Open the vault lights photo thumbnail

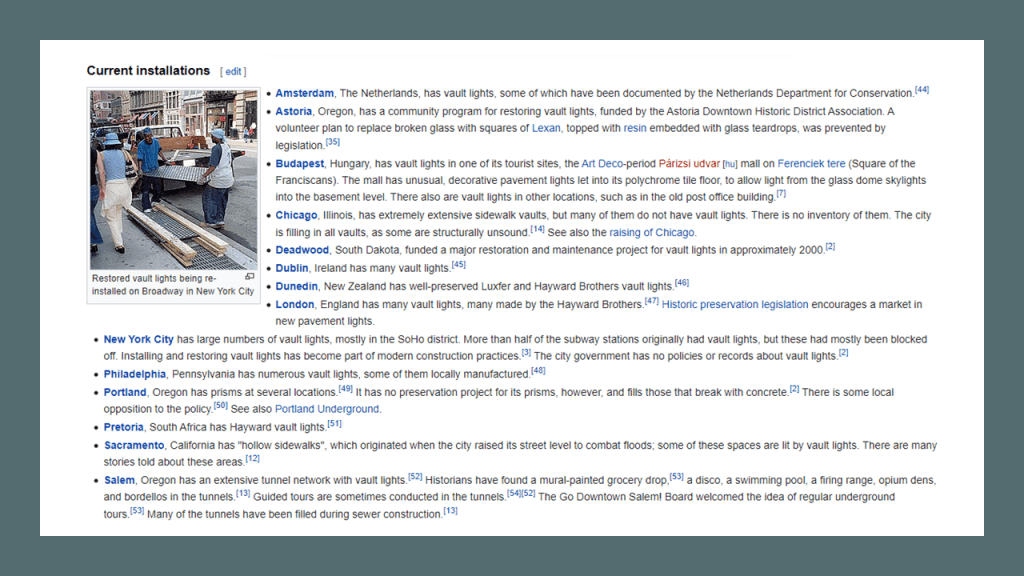pos(173,180)
